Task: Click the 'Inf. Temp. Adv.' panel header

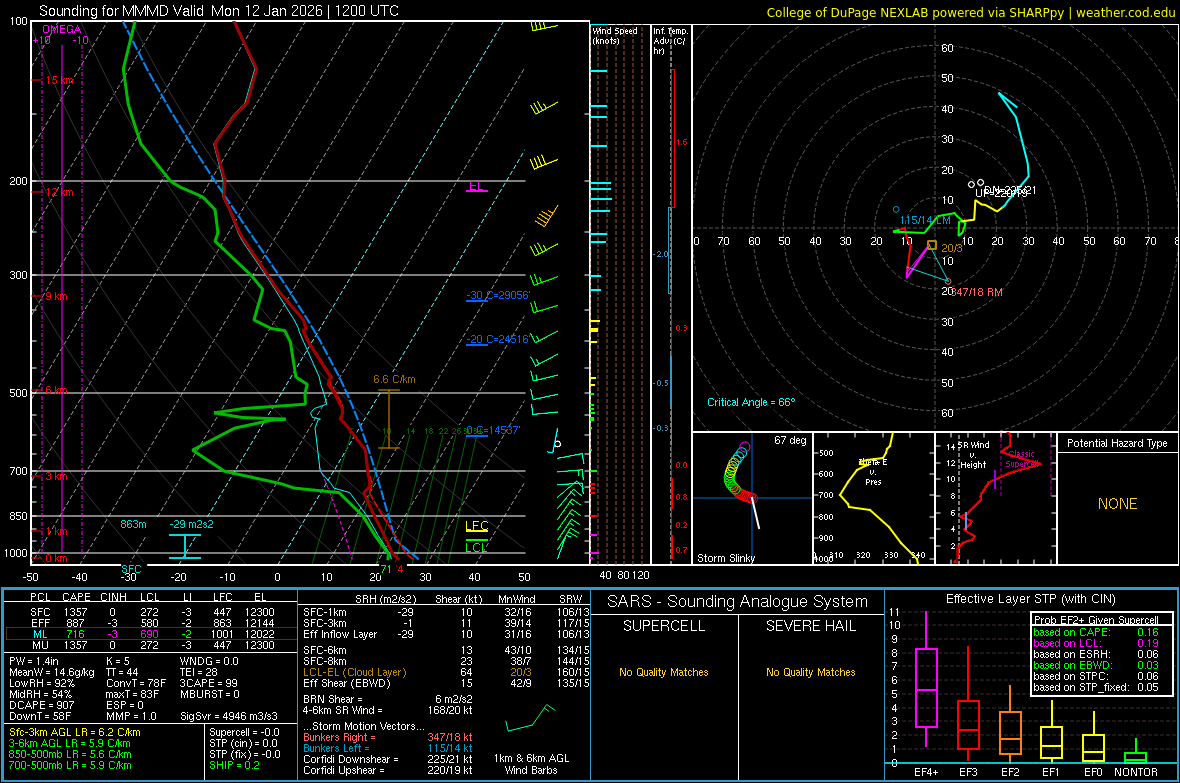Action: (670, 41)
